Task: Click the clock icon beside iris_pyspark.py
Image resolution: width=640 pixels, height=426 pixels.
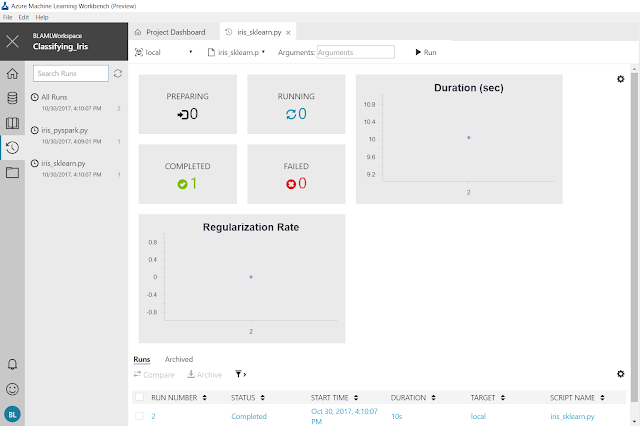Action: pos(35,130)
